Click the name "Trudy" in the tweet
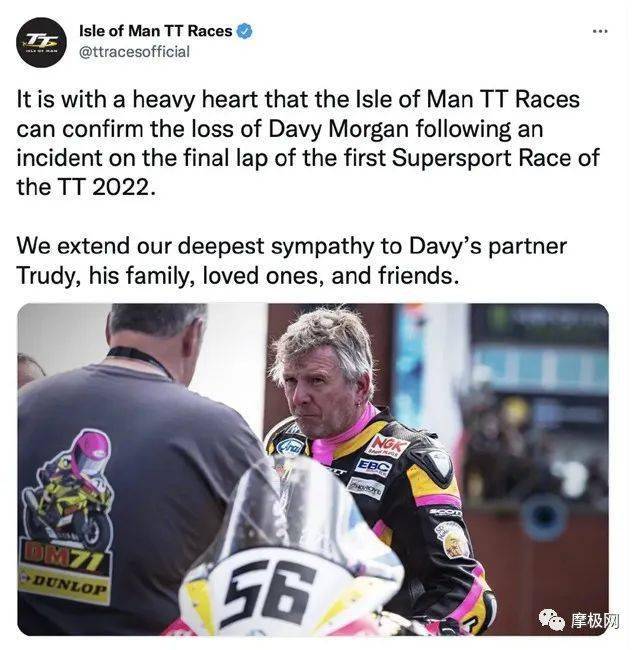The width and height of the screenshot is (640, 650). [x=48, y=276]
